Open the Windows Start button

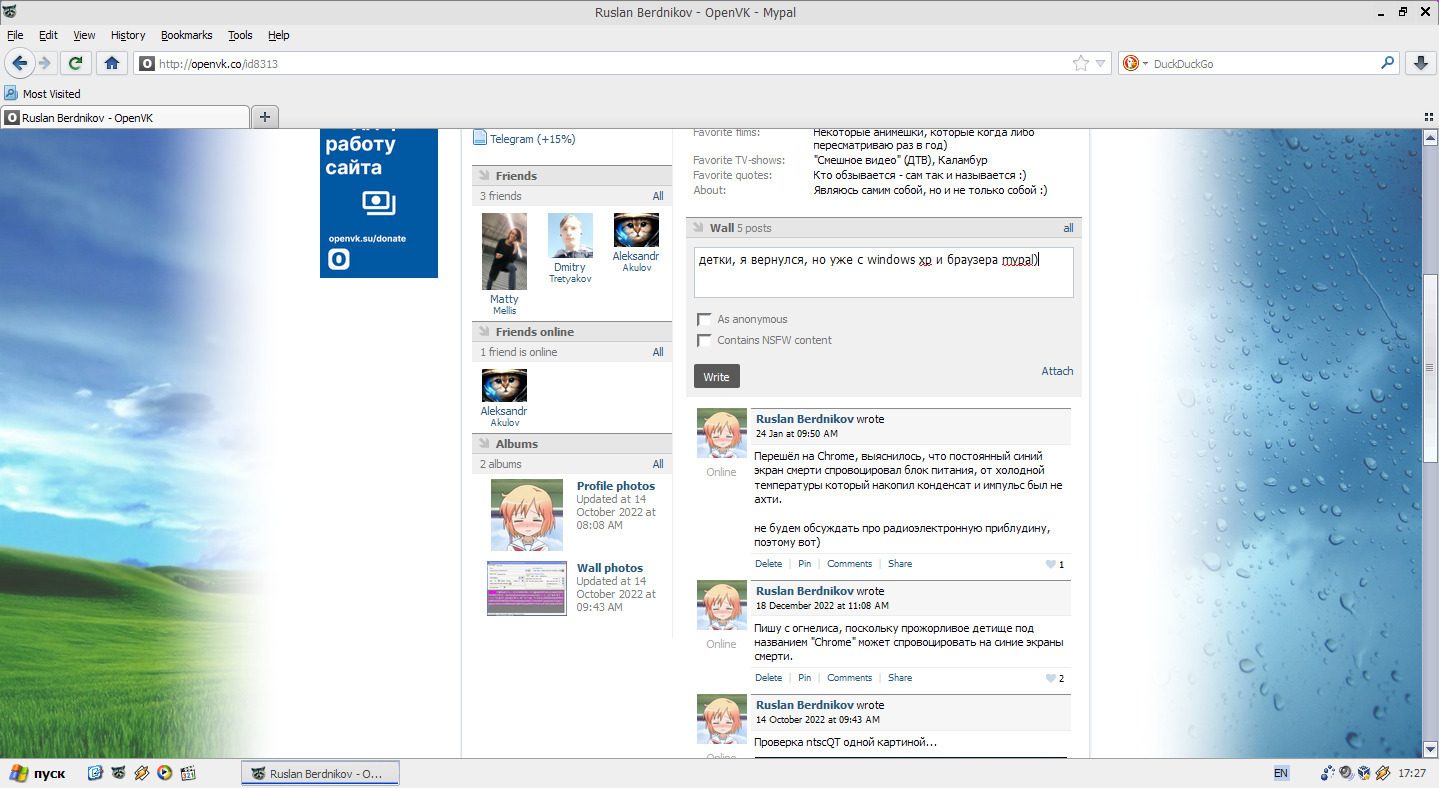point(36,773)
